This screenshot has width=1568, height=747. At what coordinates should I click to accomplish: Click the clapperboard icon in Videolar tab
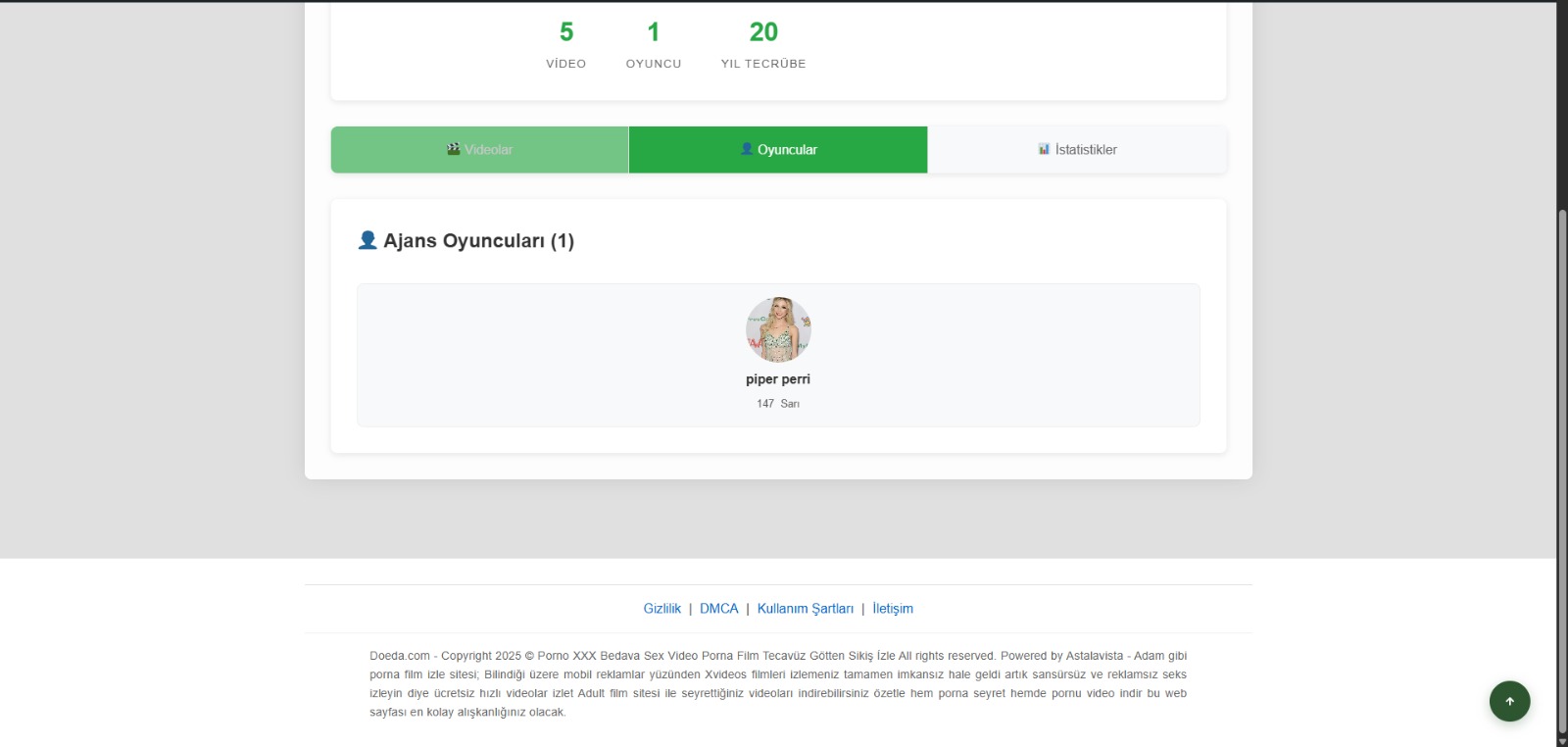pos(453,149)
